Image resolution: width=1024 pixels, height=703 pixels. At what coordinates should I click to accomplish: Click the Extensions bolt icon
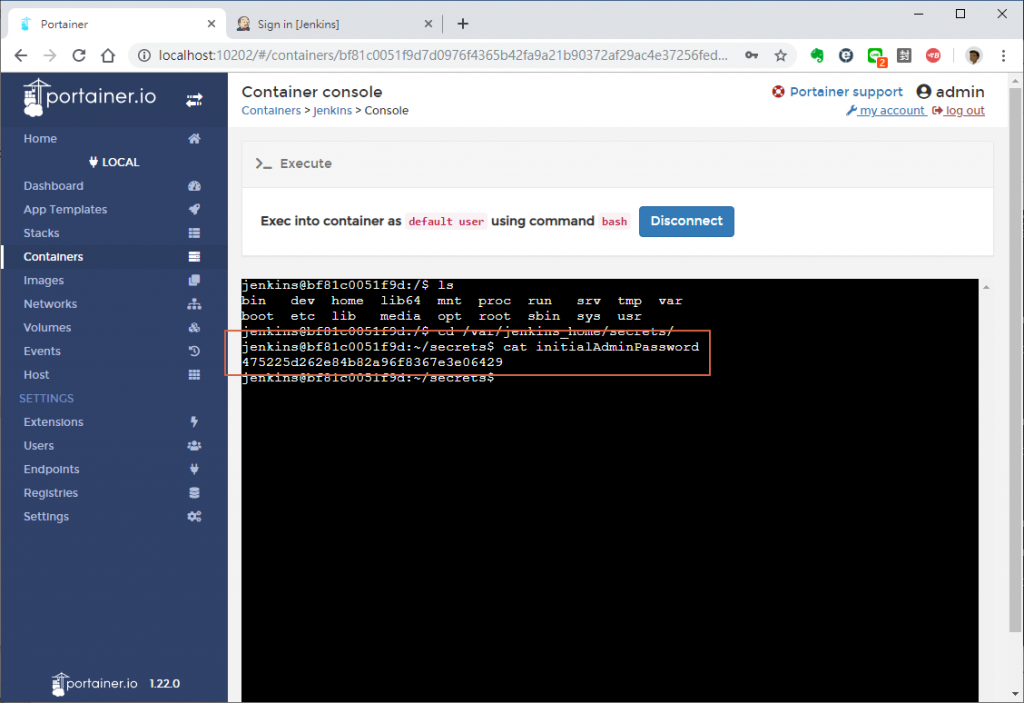194,421
